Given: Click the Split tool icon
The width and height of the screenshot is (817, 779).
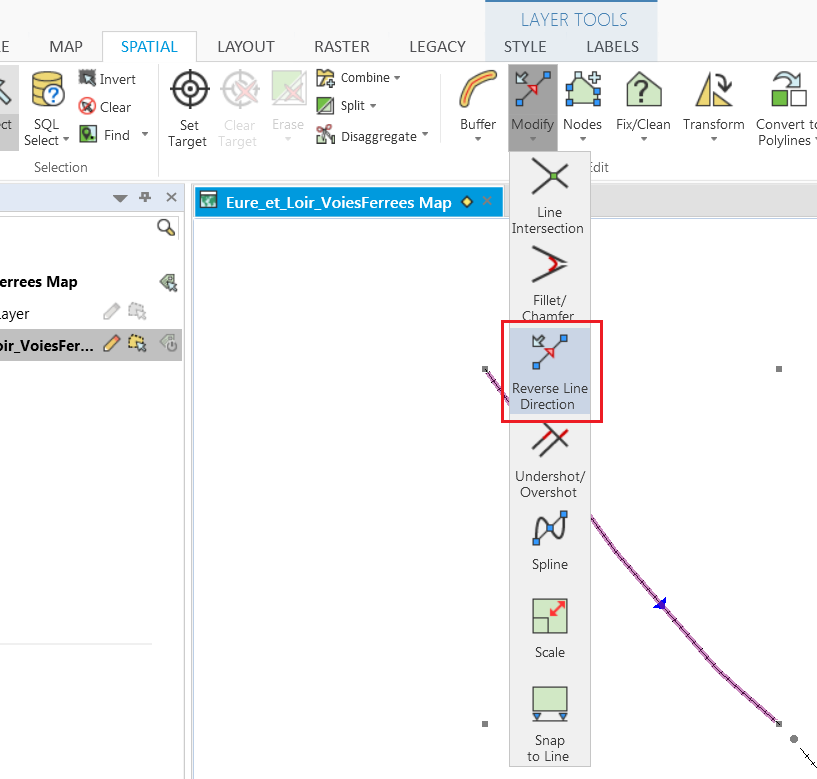Looking at the screenshot, I should point(326,106).
